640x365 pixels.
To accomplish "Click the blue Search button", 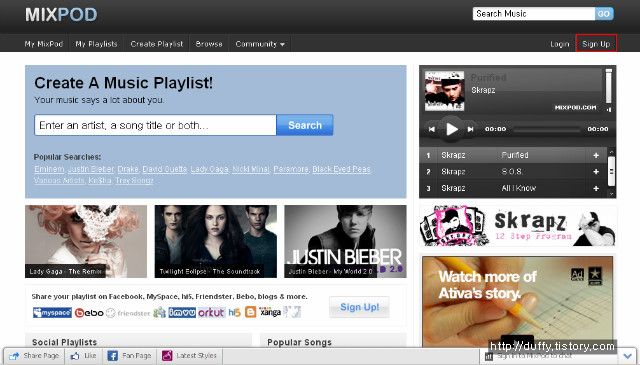I will click(x=305, y=125).
